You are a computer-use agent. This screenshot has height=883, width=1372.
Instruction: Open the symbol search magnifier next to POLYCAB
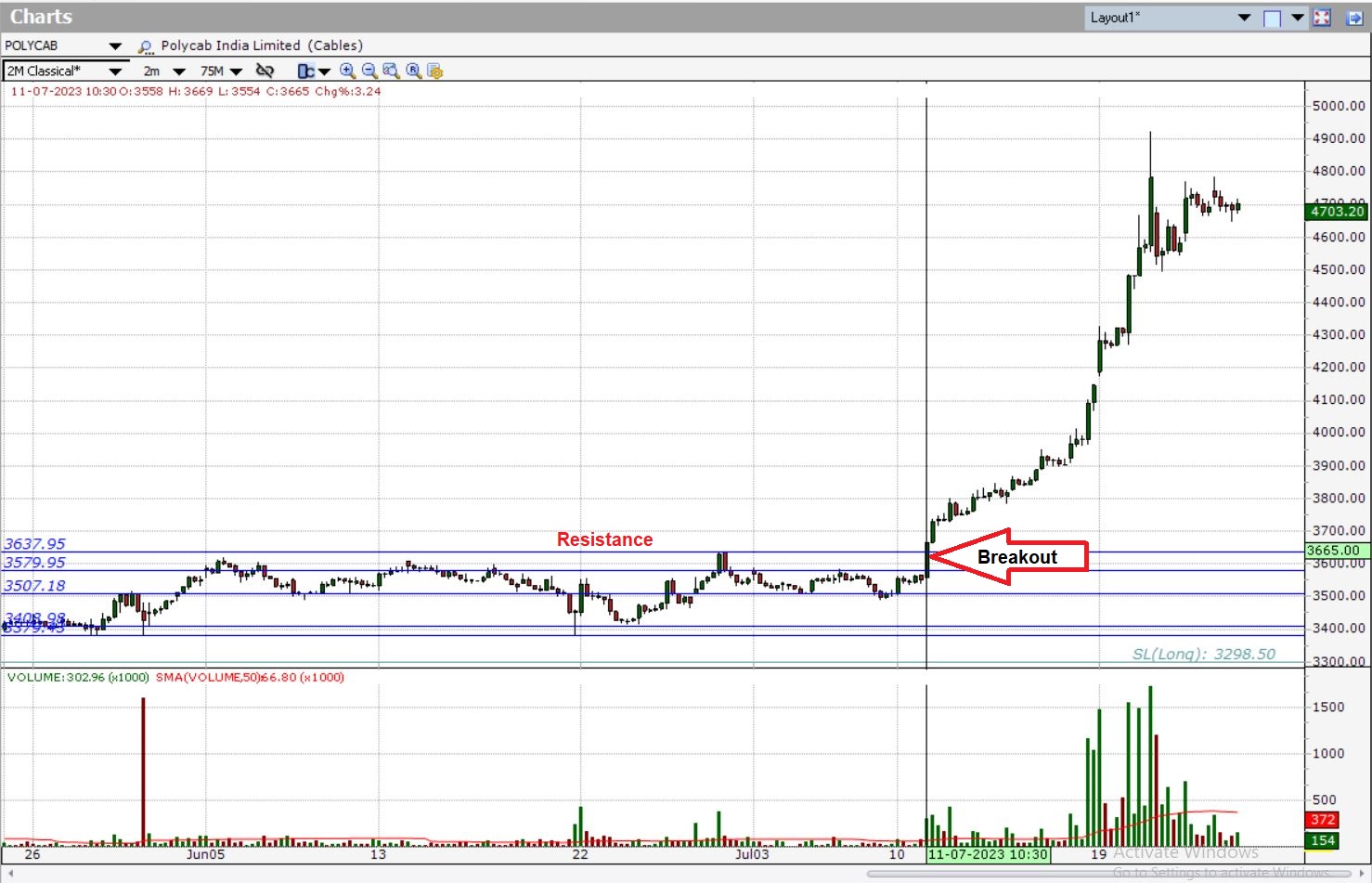pos(145,46)
